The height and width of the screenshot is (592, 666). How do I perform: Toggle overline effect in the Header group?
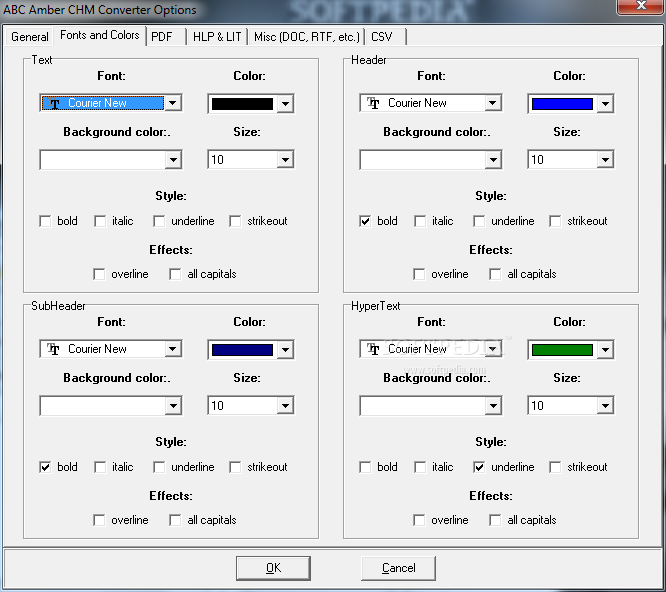pos(419,274)
